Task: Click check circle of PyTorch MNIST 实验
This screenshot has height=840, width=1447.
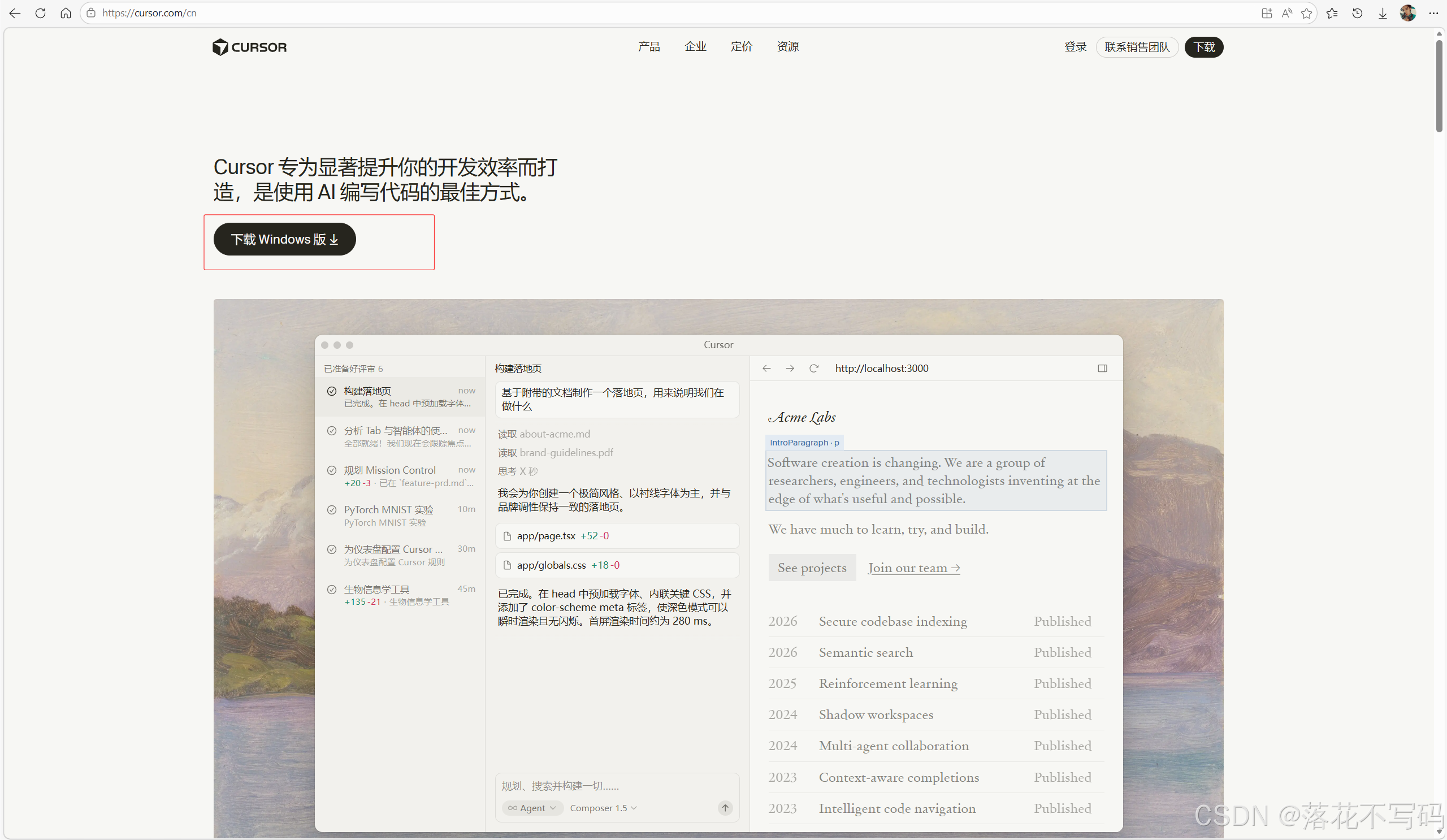Action: click(x=332, y=510)
